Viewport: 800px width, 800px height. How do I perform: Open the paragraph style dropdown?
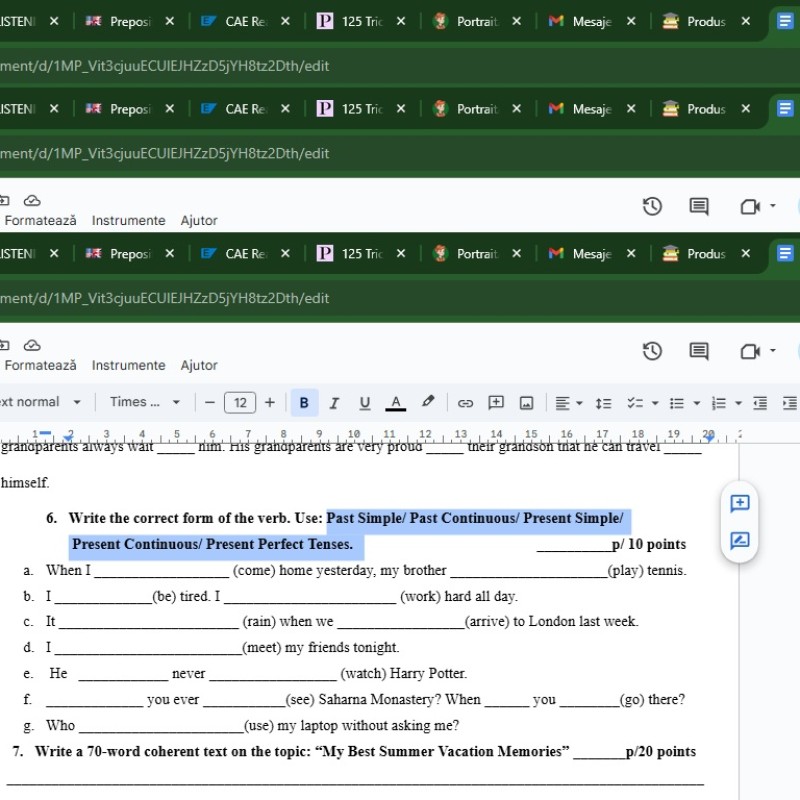click(x=38, y=402)
